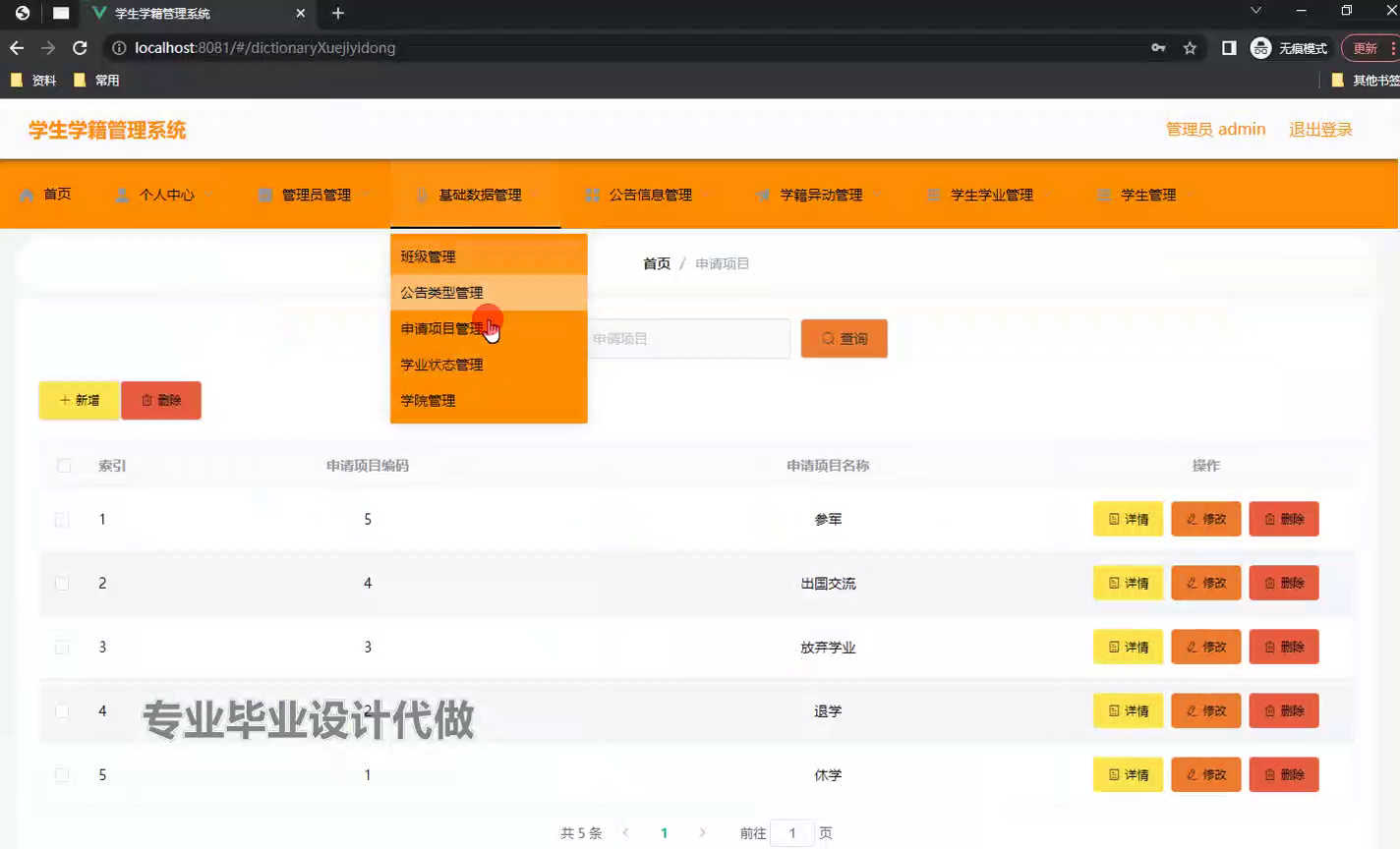Click 删除 for 放弃学业 row

(1284, 648)
